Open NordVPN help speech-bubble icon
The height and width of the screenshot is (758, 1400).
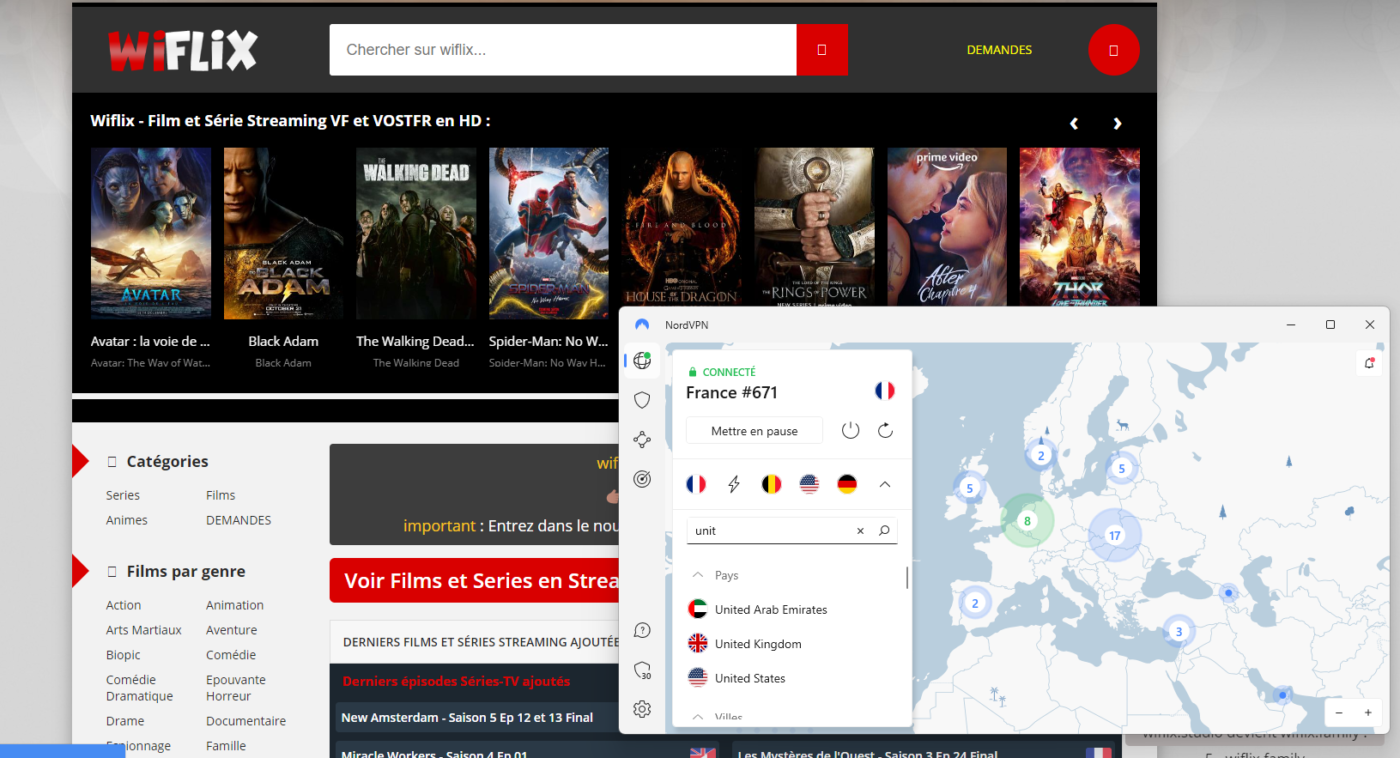click(642, 630)
